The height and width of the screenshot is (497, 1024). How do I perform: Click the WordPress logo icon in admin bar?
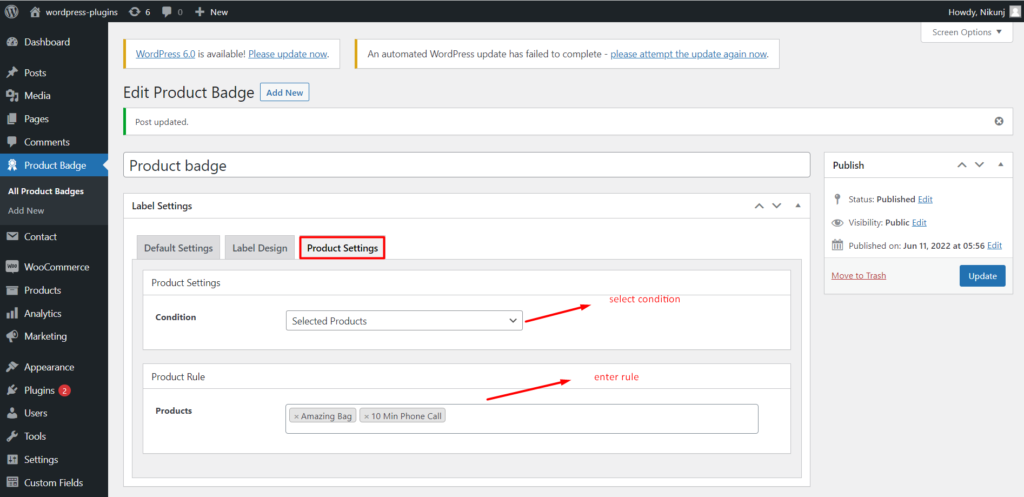click(12, 11)
